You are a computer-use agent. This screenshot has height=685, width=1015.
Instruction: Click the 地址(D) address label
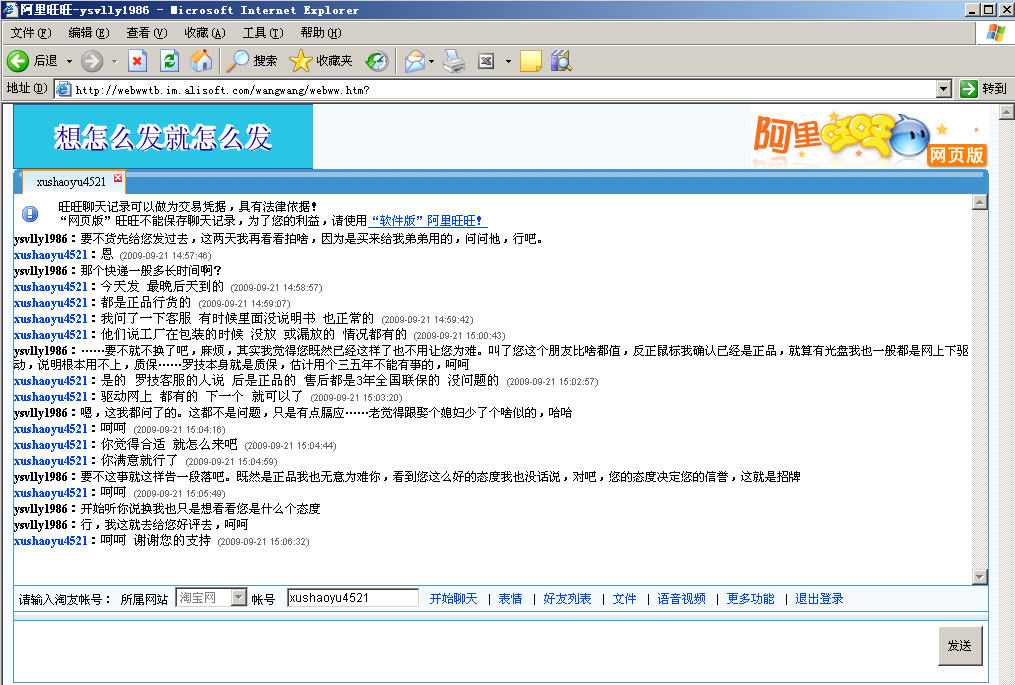click(27, 88)
